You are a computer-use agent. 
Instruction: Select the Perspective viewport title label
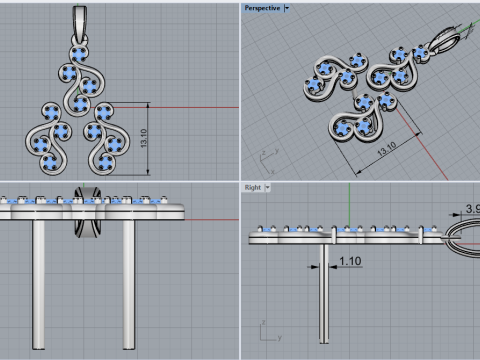[262, 8]
